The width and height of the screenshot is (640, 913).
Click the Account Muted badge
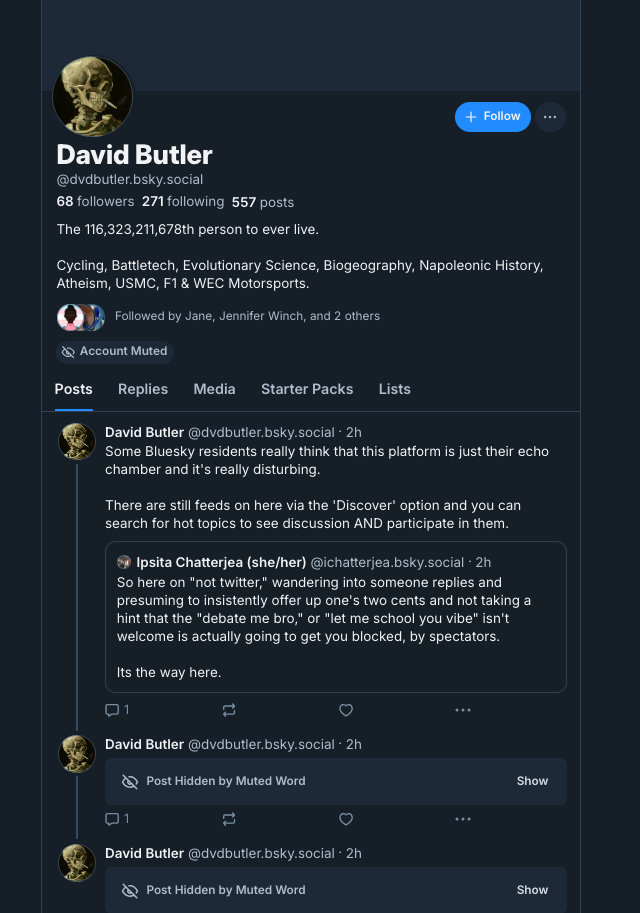pos(114,351)
